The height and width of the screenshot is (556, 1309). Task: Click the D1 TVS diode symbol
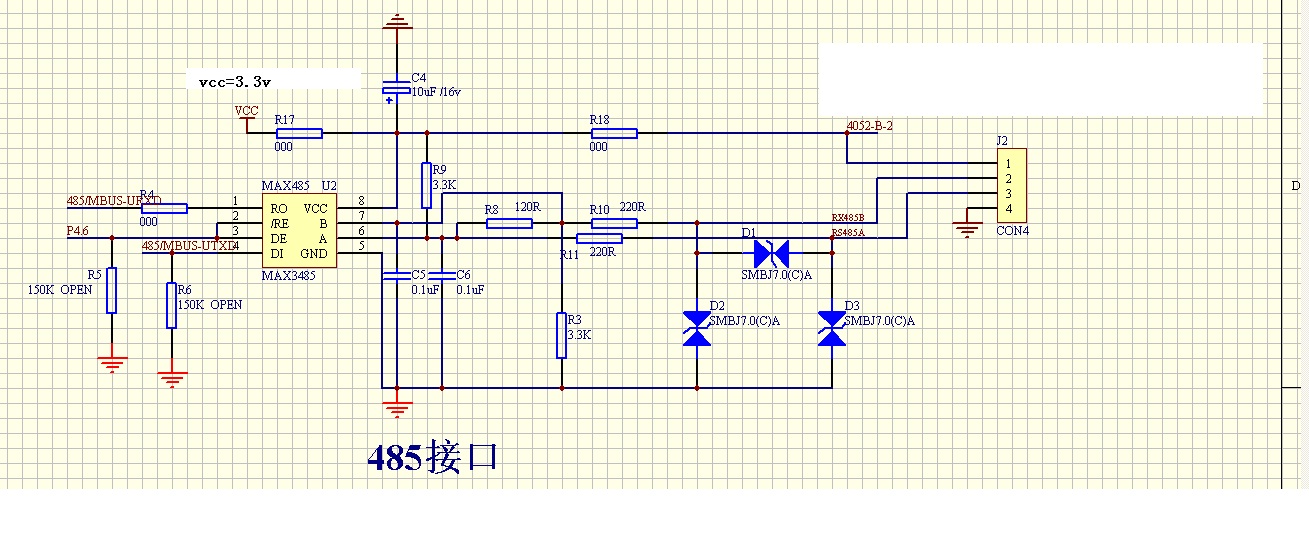click(x=771, y=254)
